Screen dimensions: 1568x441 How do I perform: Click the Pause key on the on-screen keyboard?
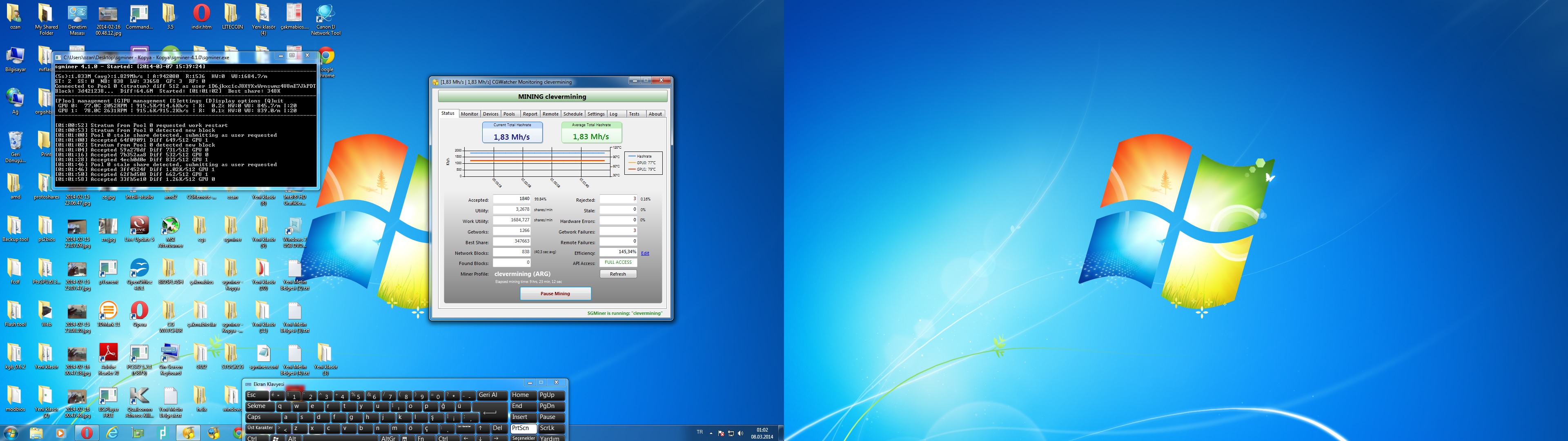coord(552,417)
